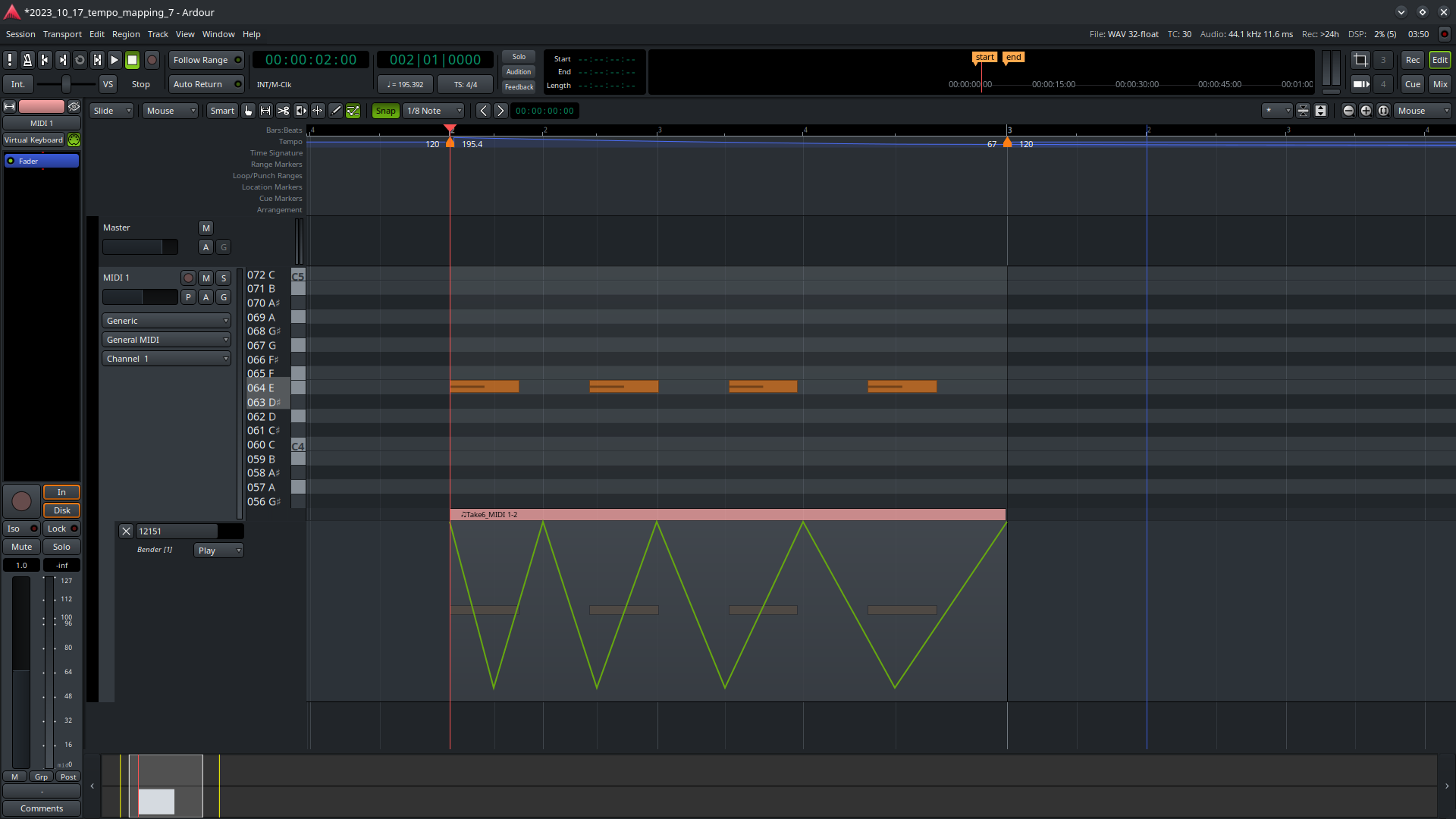Image resolution: width=1456 pixels, height=819 pixels.
Task: Open the Session menu
Action: click(20, 34)
